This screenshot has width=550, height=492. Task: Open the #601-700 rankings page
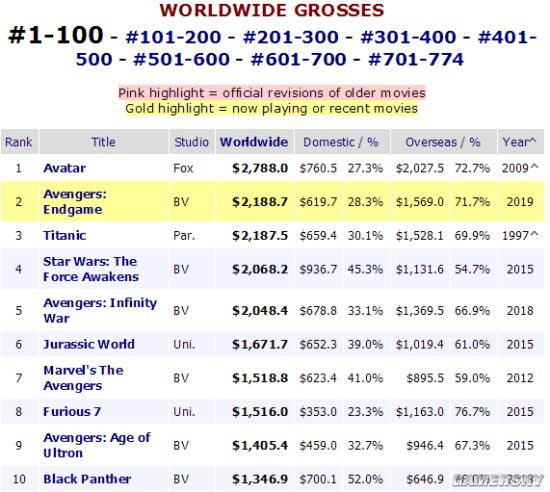coord(299,59)
